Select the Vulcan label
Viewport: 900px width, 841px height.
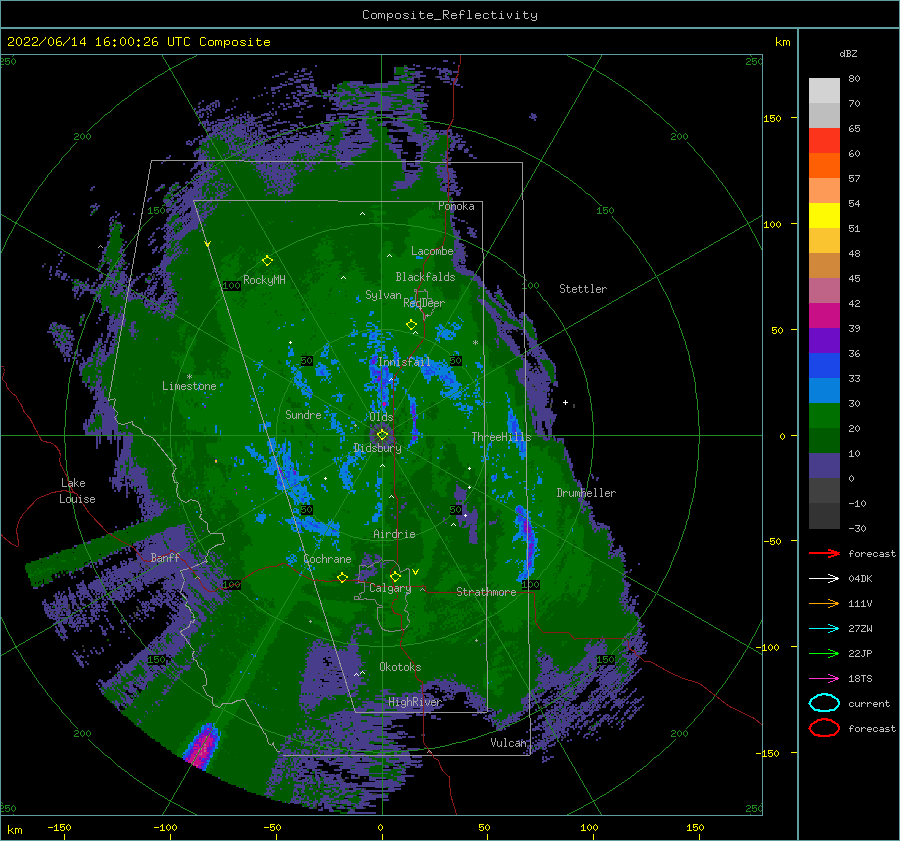point(508,742)
